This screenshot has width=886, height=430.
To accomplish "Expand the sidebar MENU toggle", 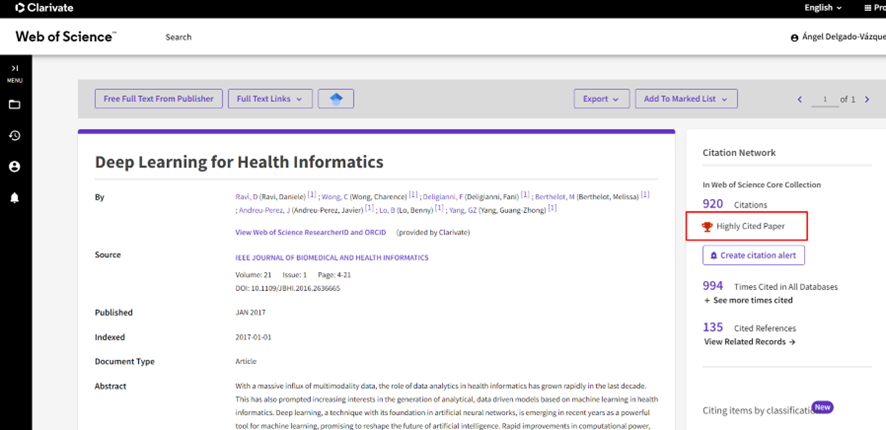I will pyautogui.click(x=15, y=73).
